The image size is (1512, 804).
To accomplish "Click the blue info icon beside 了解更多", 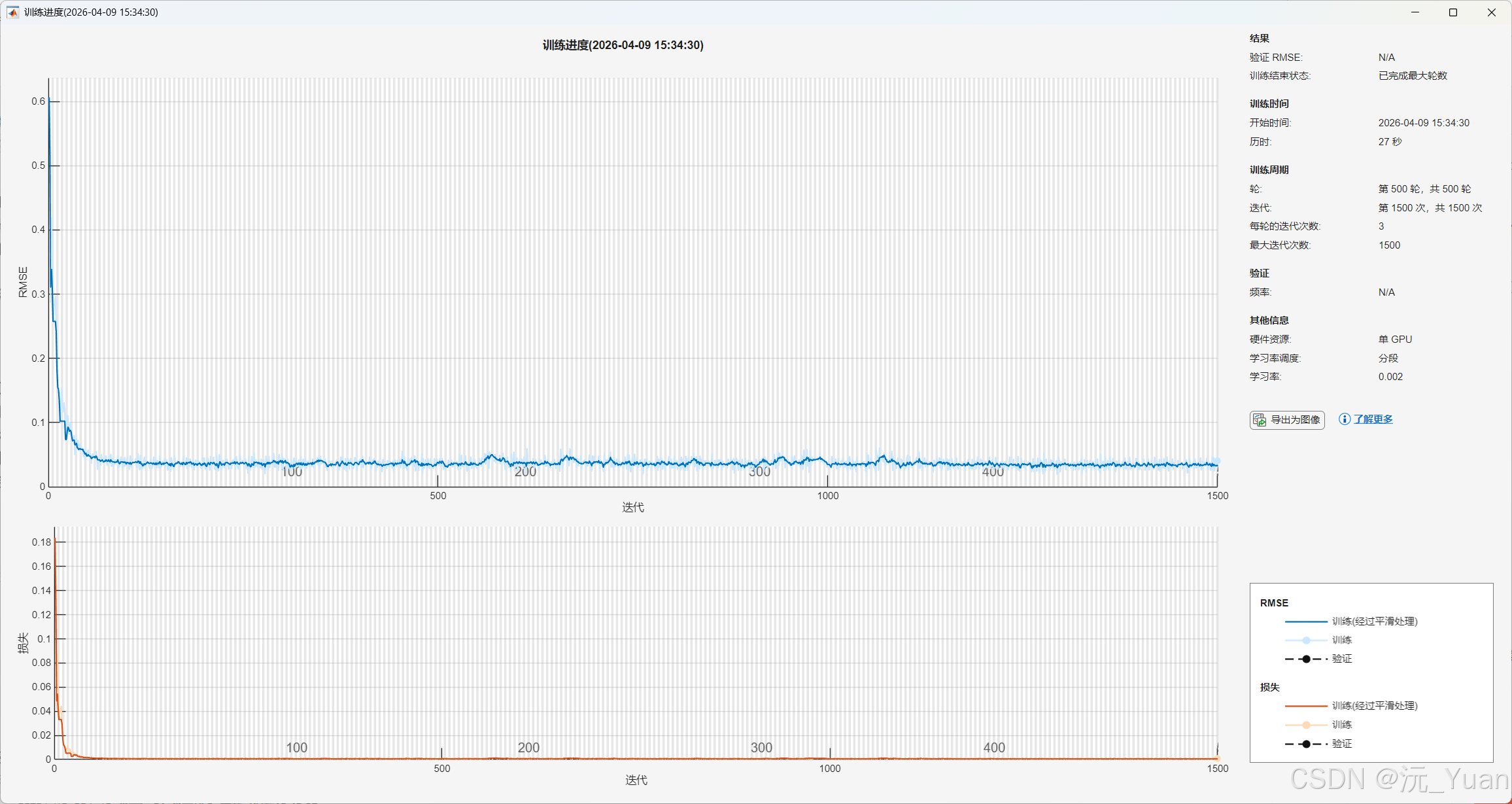I will tap(1344, 419).
